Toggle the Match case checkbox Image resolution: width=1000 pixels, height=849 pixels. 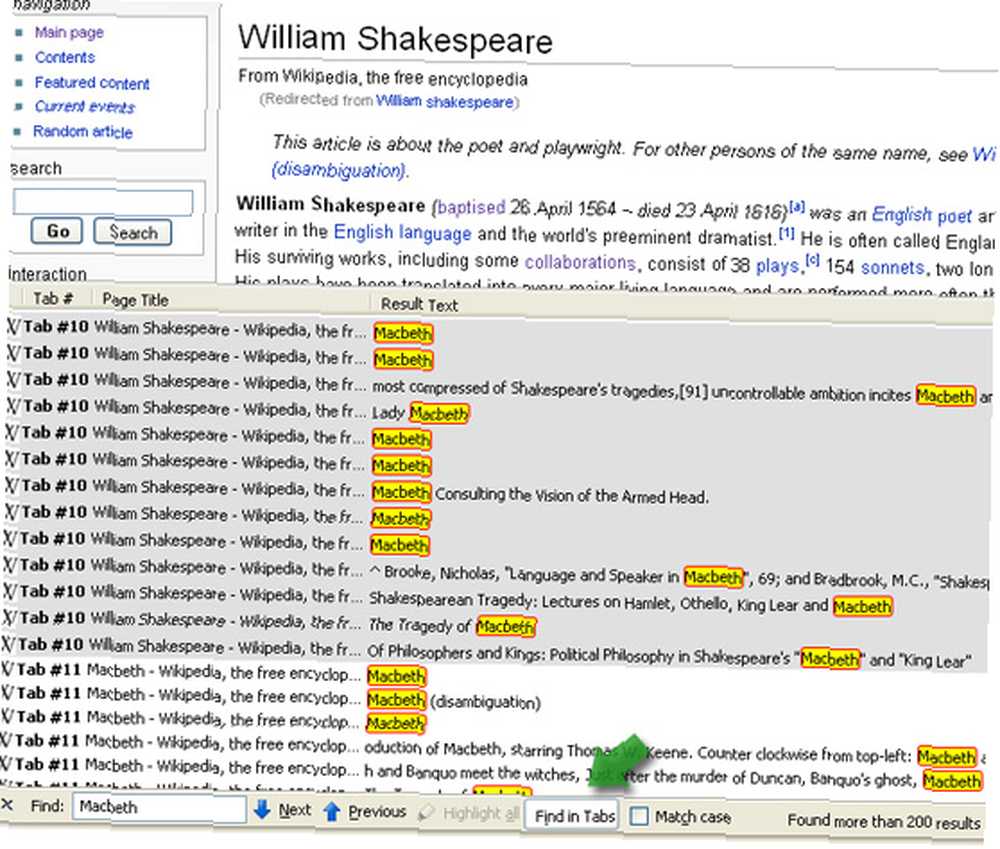(x=639, y=816)
